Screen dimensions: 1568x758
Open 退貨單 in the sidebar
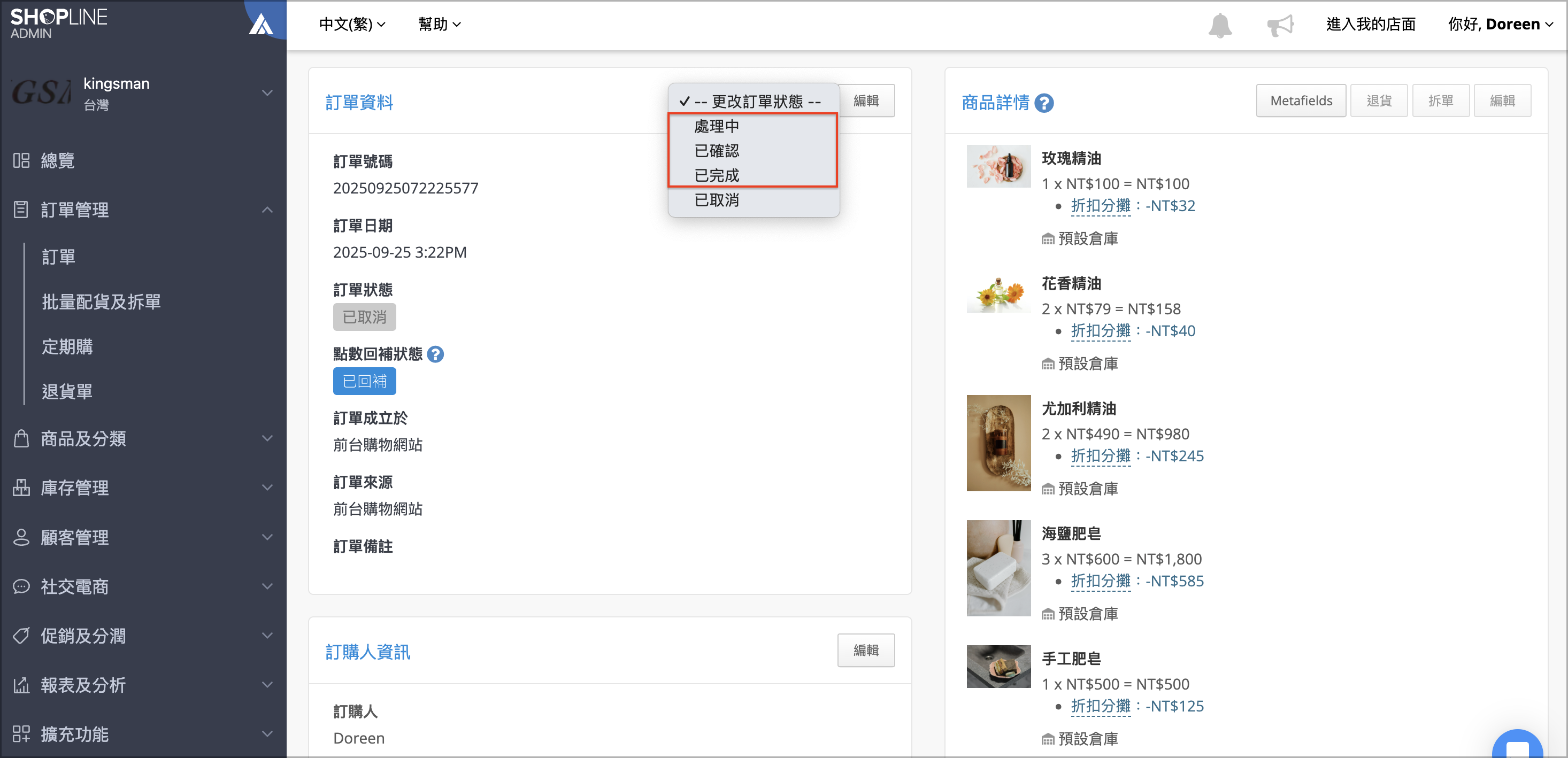pos(67,391)
